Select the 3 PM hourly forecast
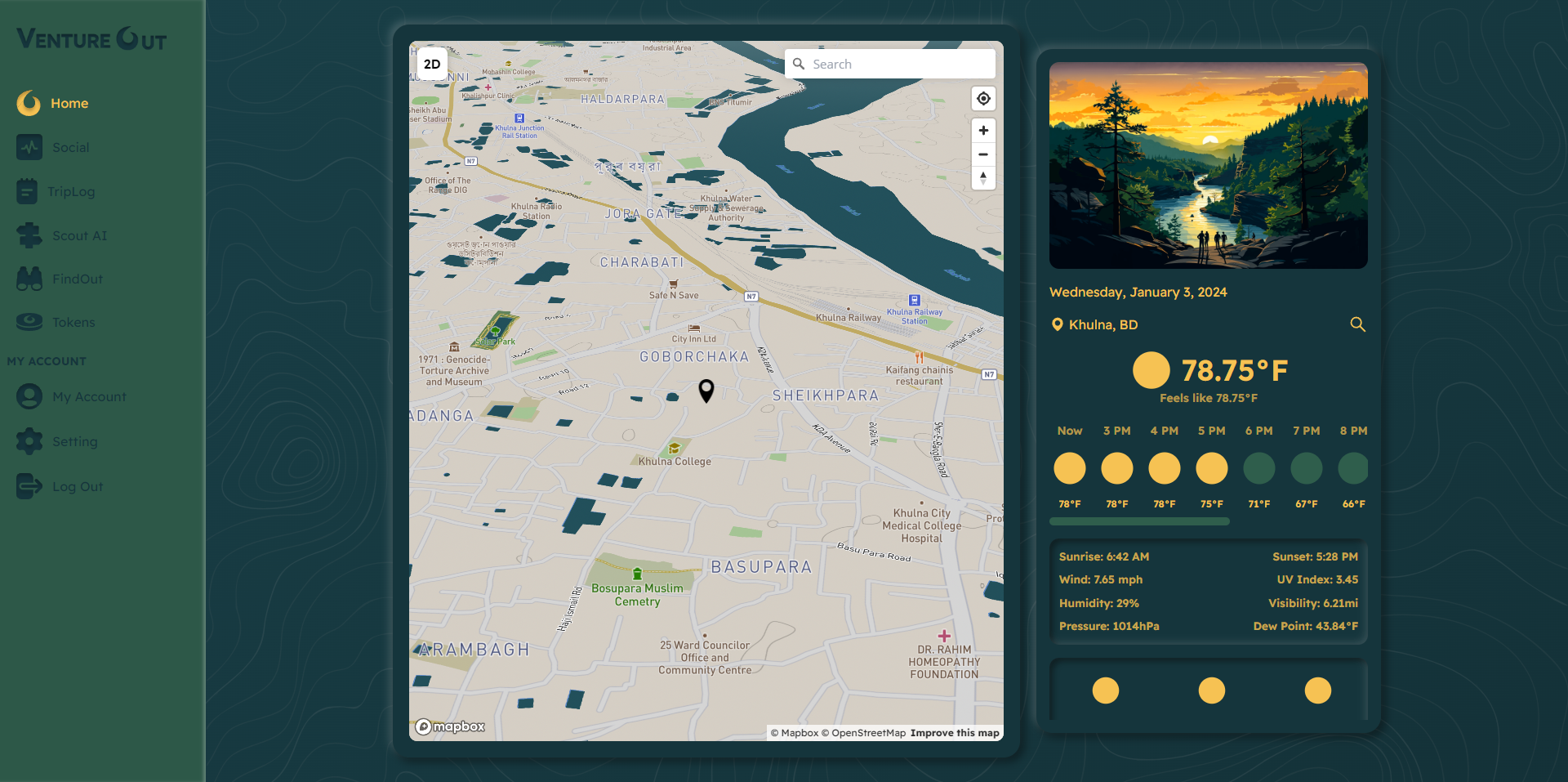The width and height of the screenshot is (1568, 782). pyautogui.click(x=1117, y=467)
